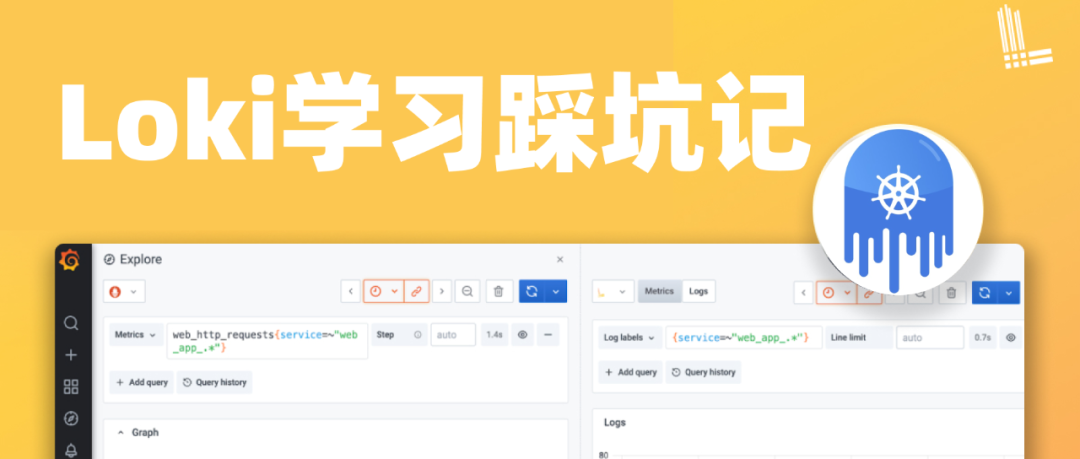
Task: Add query in the left pane
Action: [x=141, y=382]
